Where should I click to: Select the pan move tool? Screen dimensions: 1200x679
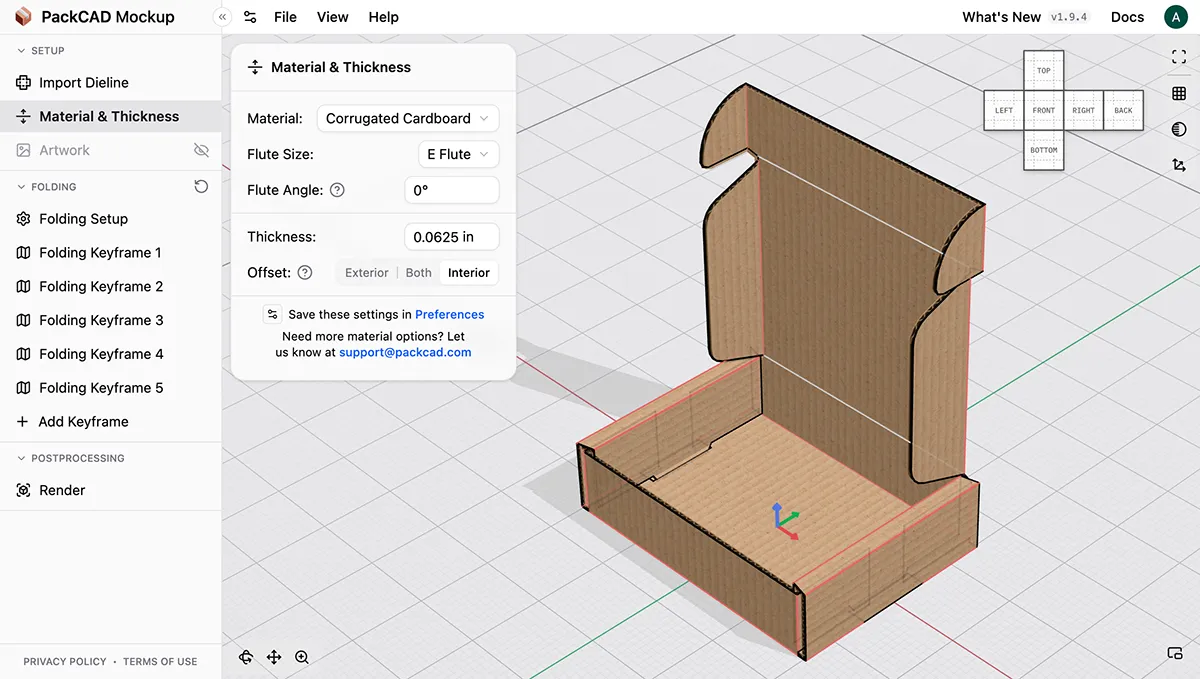pos(274,657)
